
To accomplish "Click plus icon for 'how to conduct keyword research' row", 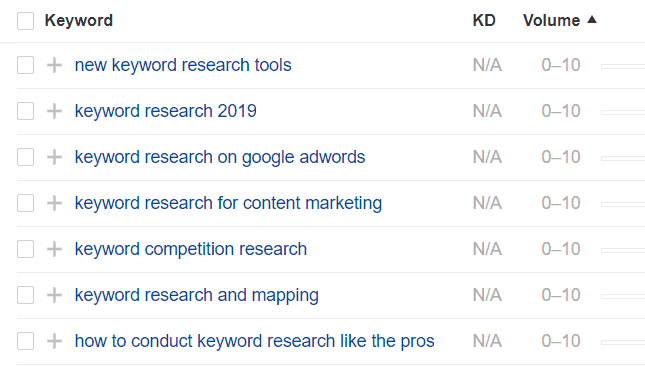I will [x=54, y=341].
